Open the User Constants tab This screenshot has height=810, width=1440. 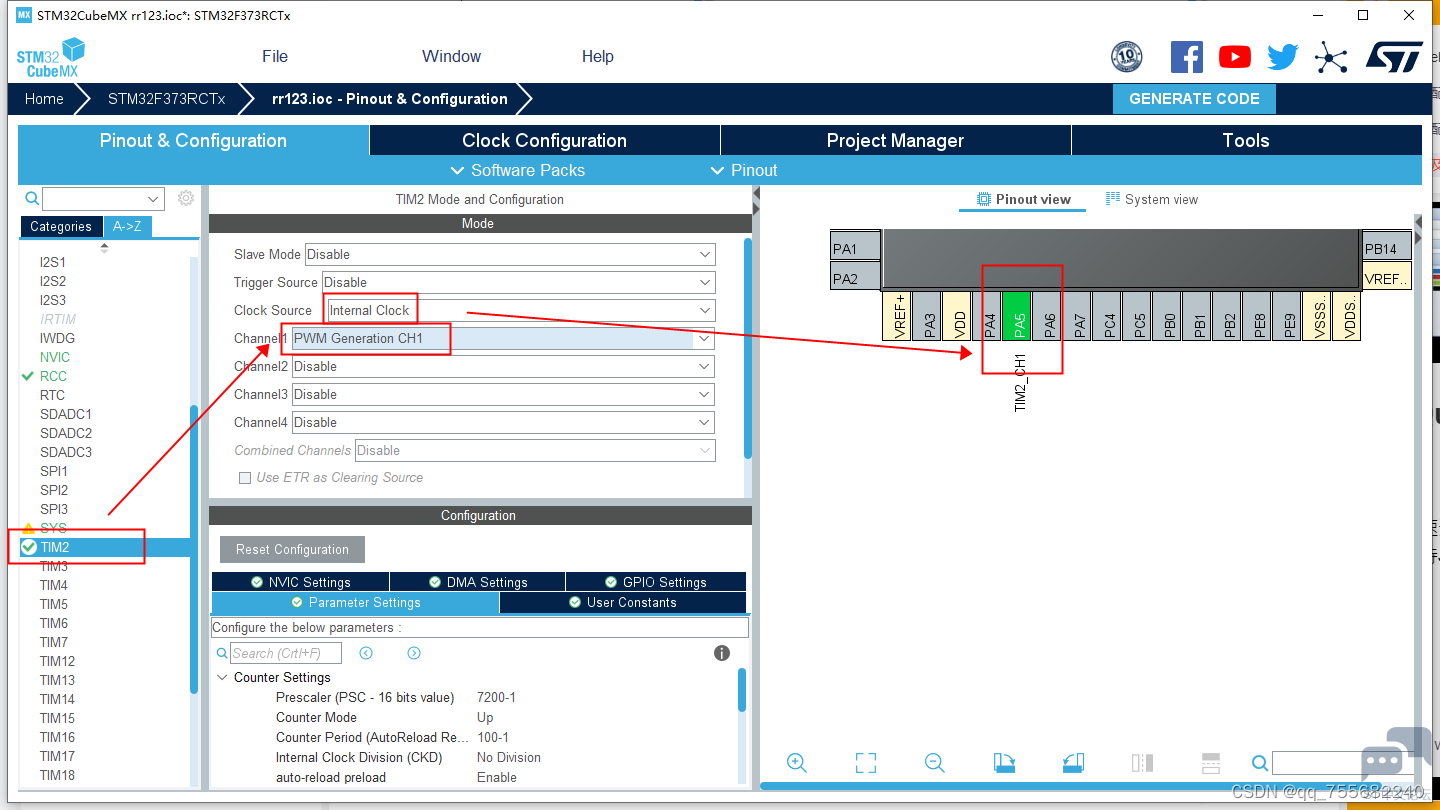pos(623,603)
